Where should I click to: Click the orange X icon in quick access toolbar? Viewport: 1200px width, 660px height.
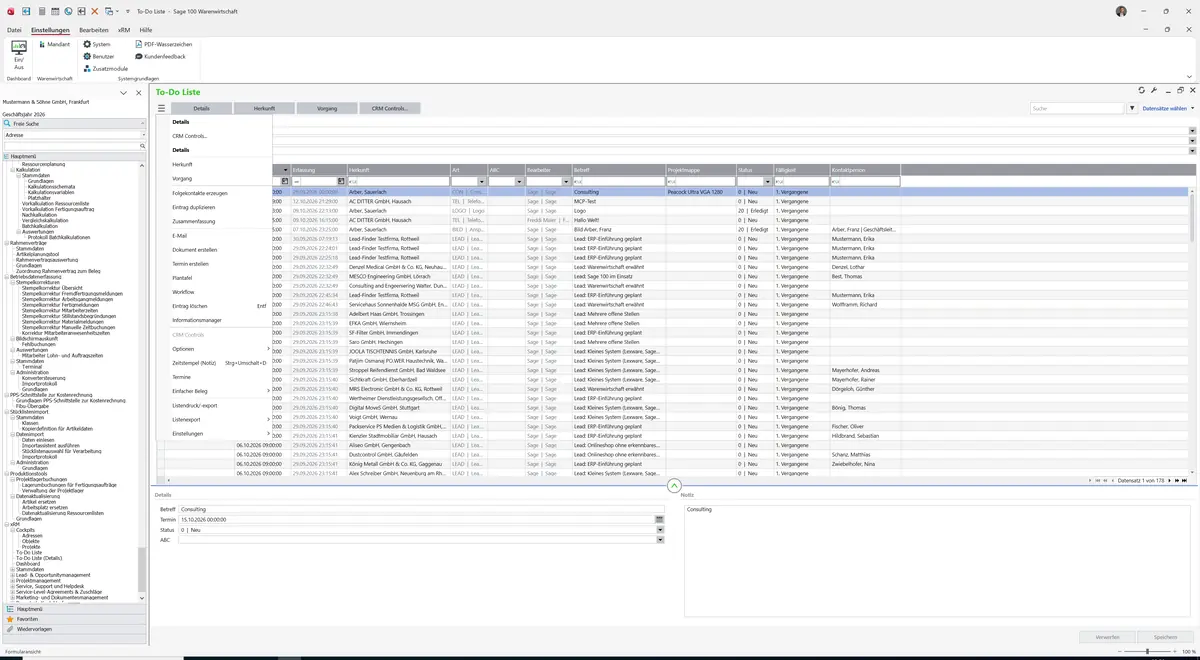(95, 11)
